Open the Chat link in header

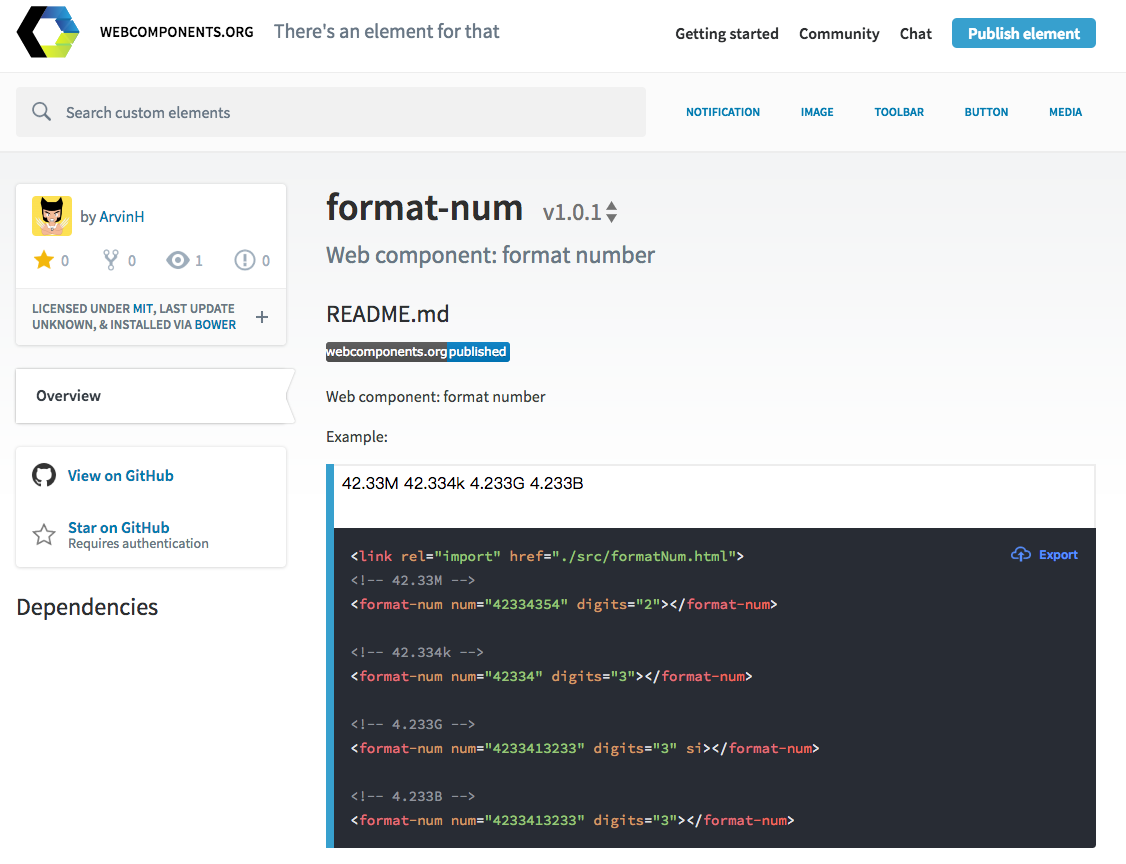(x=916, y=34)
